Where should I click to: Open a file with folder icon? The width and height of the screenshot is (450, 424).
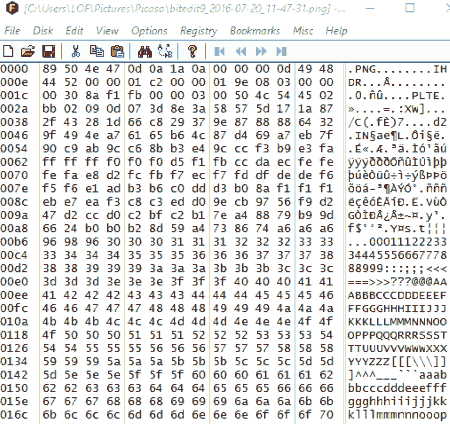(x=28, y=51)
